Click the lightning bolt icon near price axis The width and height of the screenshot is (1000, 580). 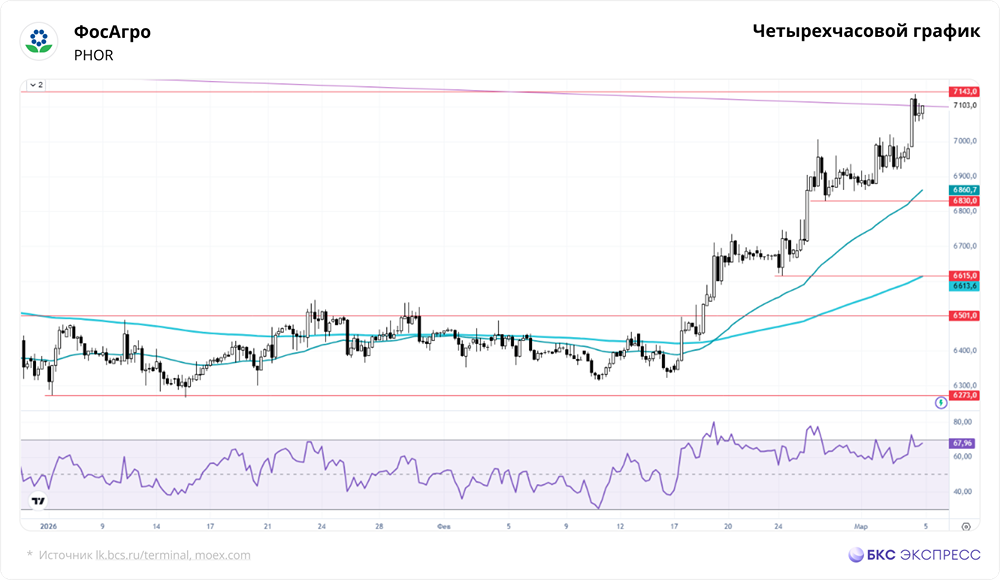[941, 403]
